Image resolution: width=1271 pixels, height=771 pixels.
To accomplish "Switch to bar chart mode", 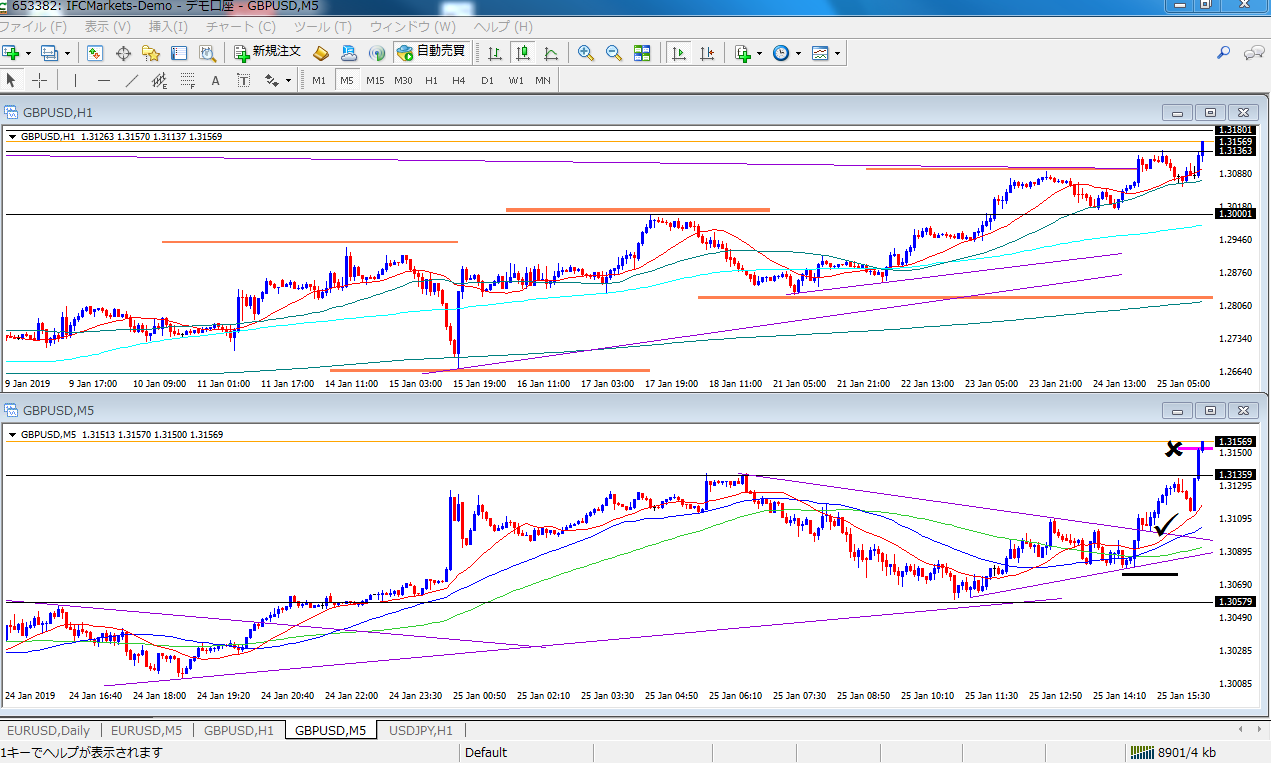I will [496, 52].
